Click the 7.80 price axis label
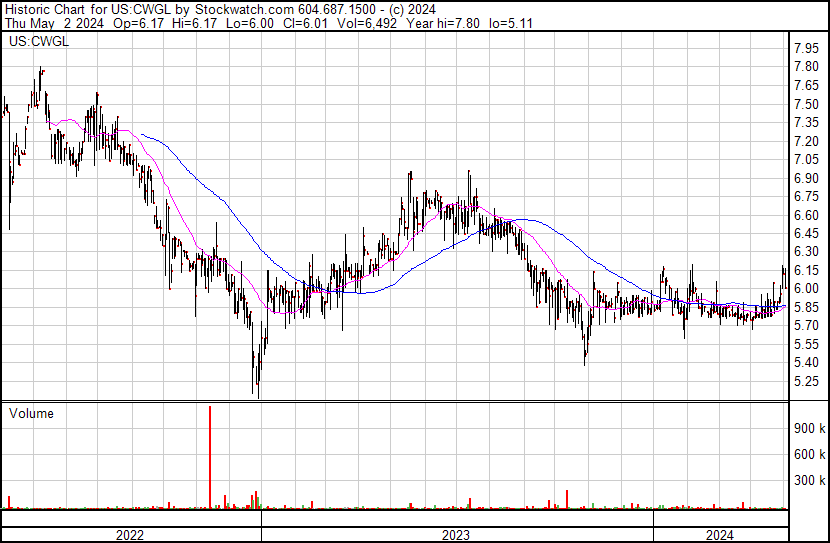This screenshot has width=830, height=543. click(807, 67)
